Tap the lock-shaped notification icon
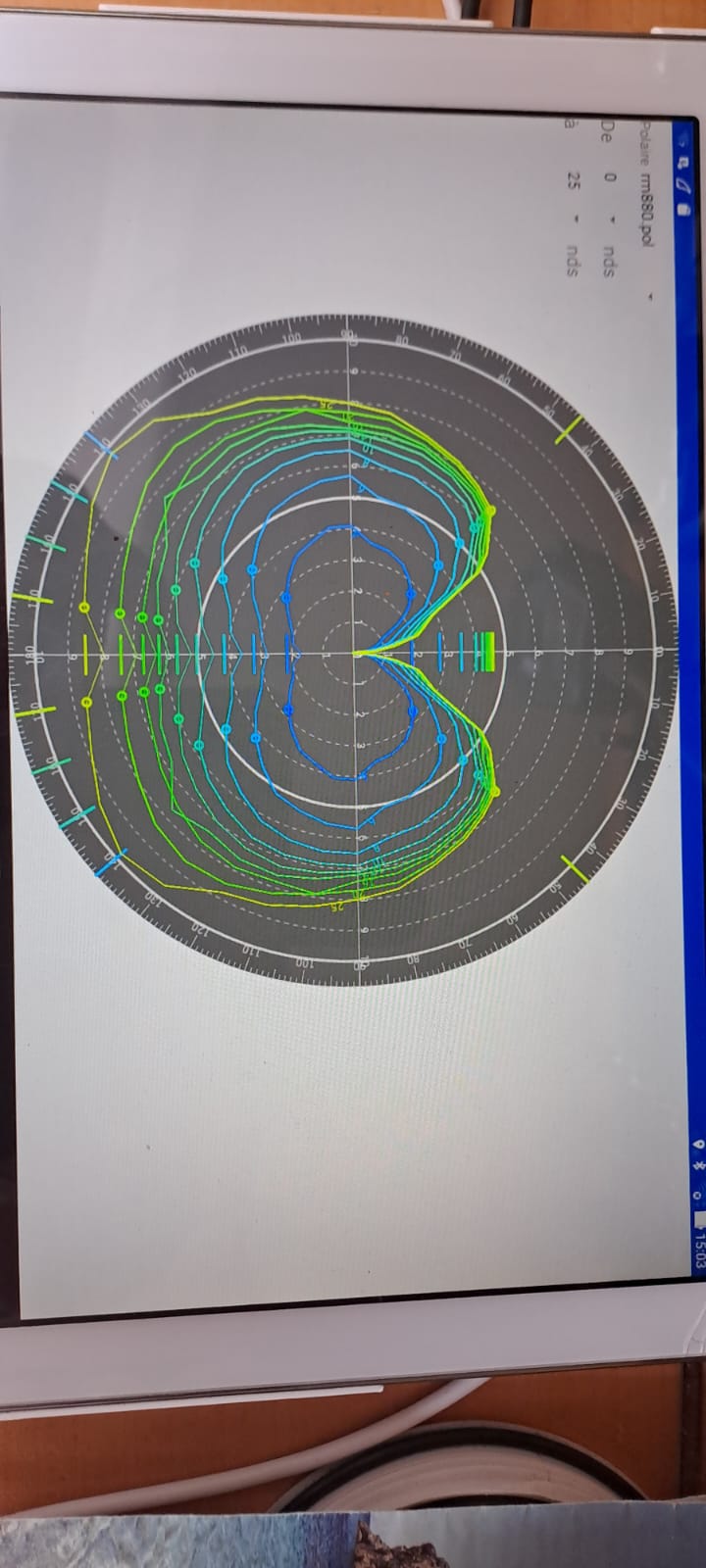Image resolution: width=706 pixels, height=1568 pixels. pyautogui.click(x=683, y=208)
